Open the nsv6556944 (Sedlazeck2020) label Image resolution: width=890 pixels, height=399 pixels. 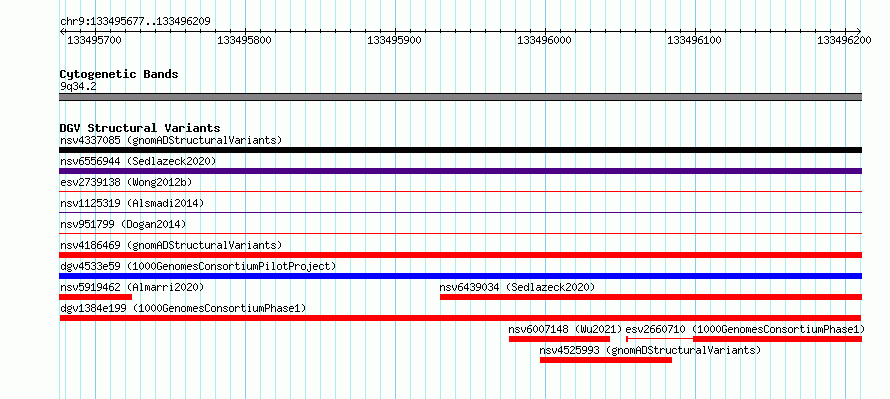point(138,161)
